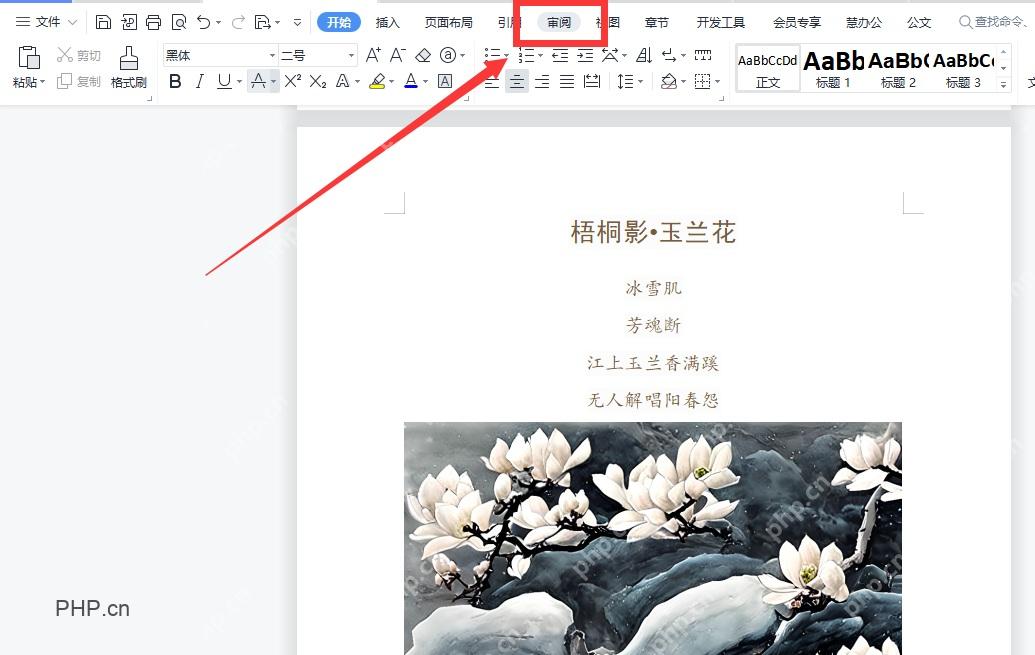The width and height of the screenshot is (1035, 655).
Task: Click the poem title 梧桐影•玉兰花
Action: [x=653, y=232]
